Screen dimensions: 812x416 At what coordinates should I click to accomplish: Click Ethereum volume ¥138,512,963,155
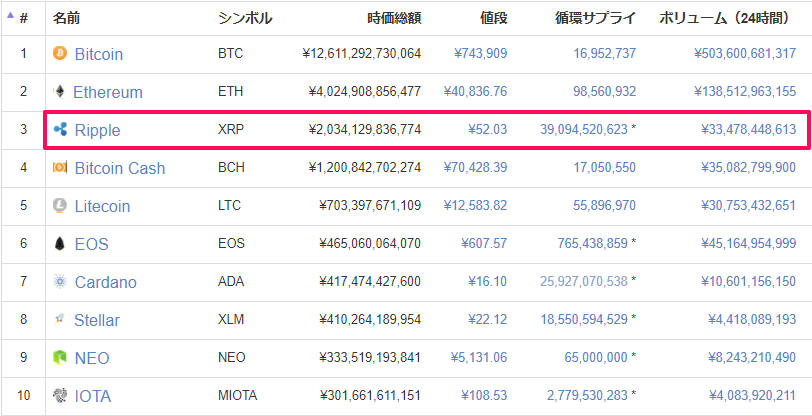[745, 91]
